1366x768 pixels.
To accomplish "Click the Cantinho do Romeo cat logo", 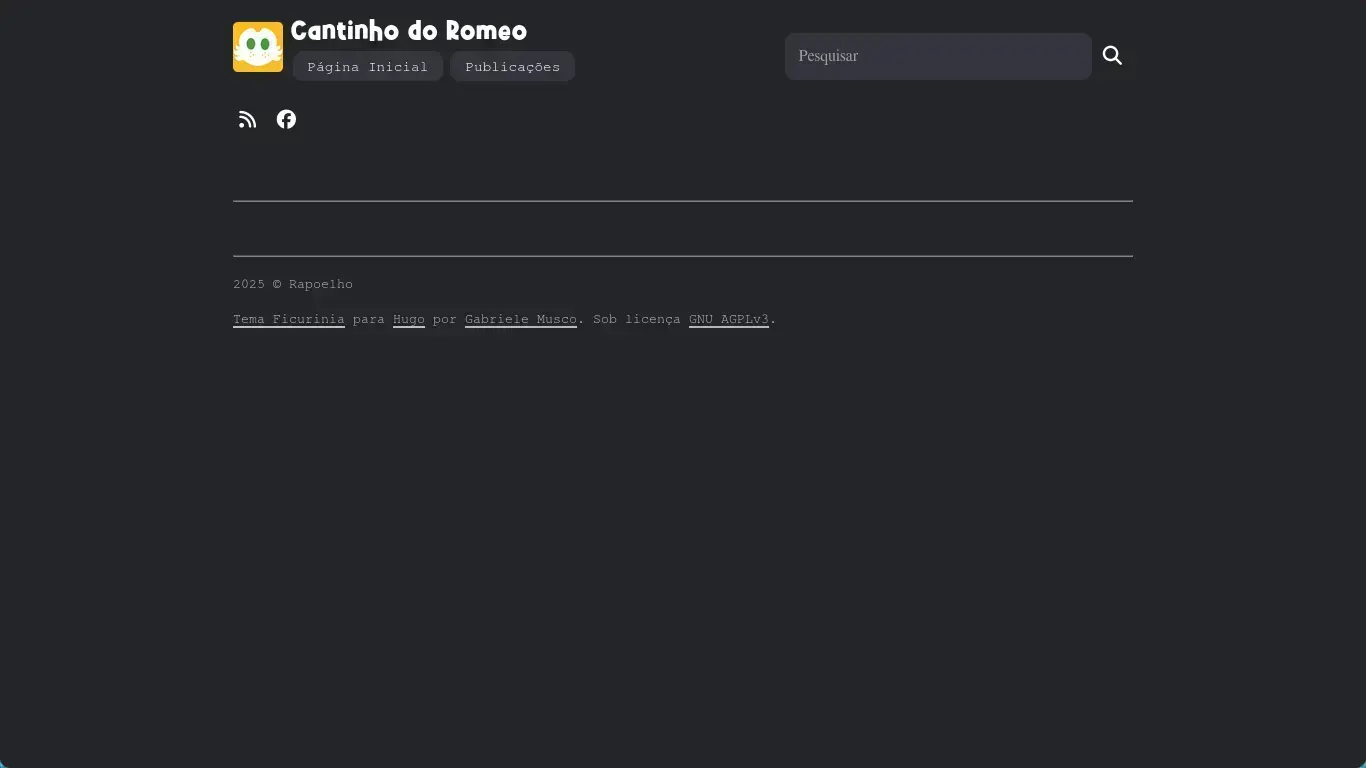I will (257, 46).
